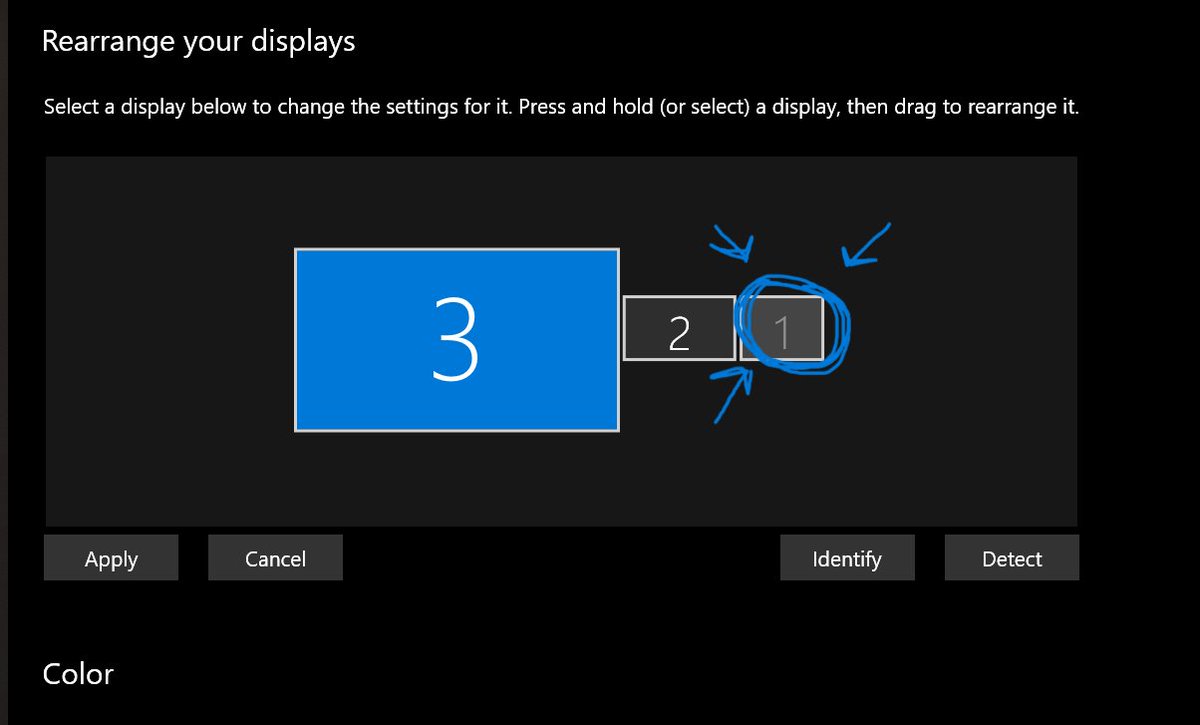Select display 2 in the arrangement
The width and height of the screenshot is (1200, 725).
pos(679,328)
